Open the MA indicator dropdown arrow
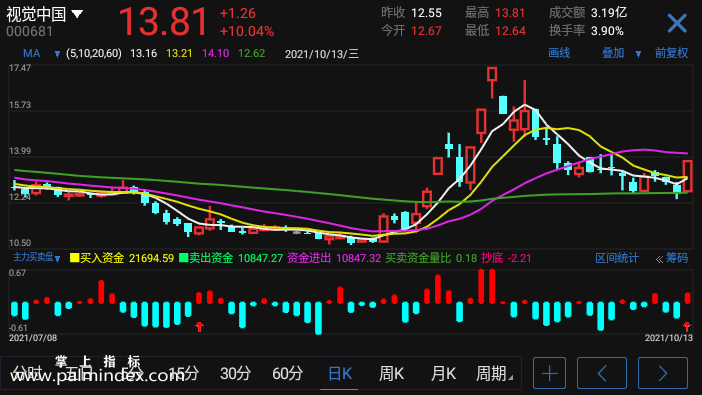702x395 pixels. coord(57,54)
